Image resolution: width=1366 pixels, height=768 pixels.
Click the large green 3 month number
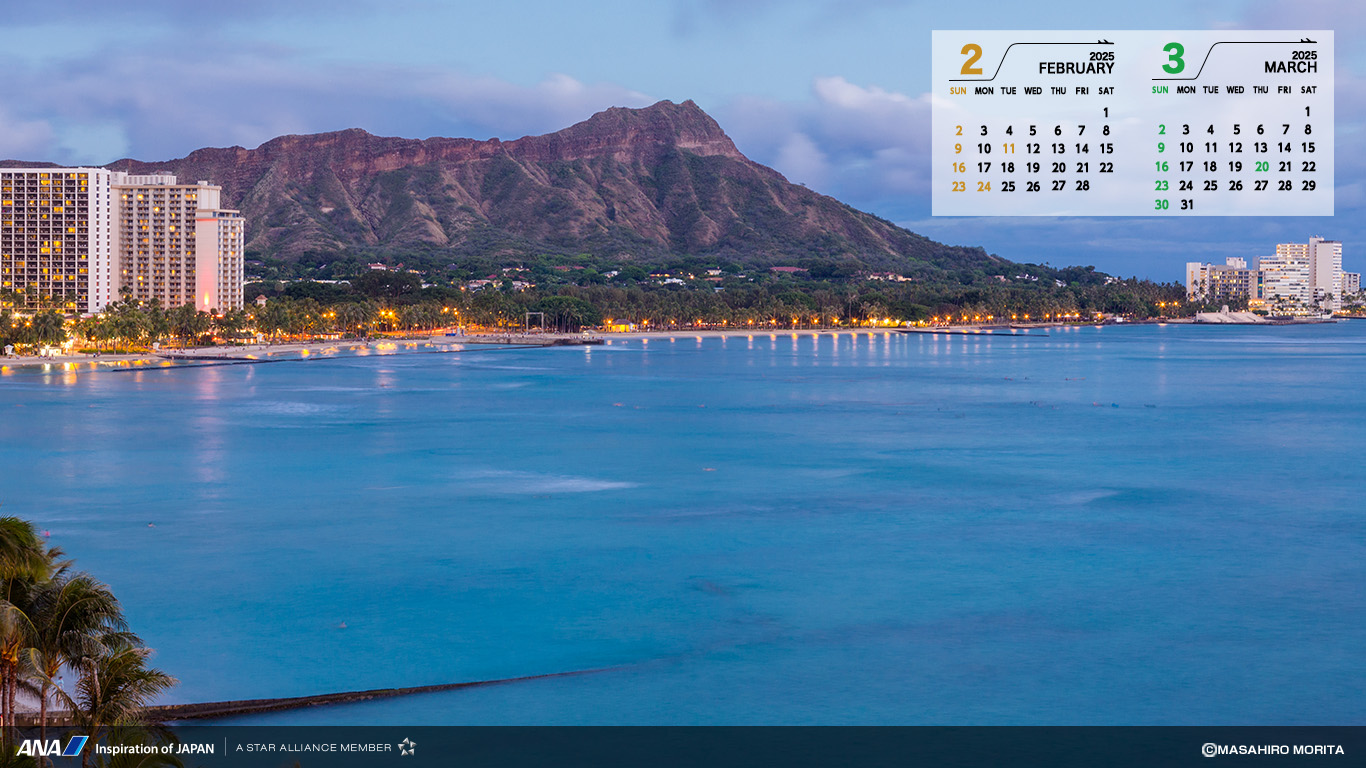[1173, 60]
